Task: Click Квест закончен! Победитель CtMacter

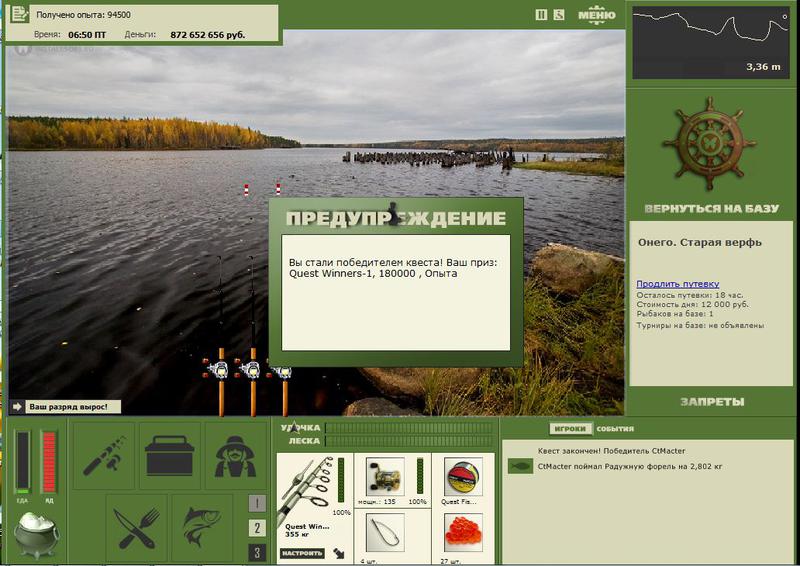Action: coord(611,451)
